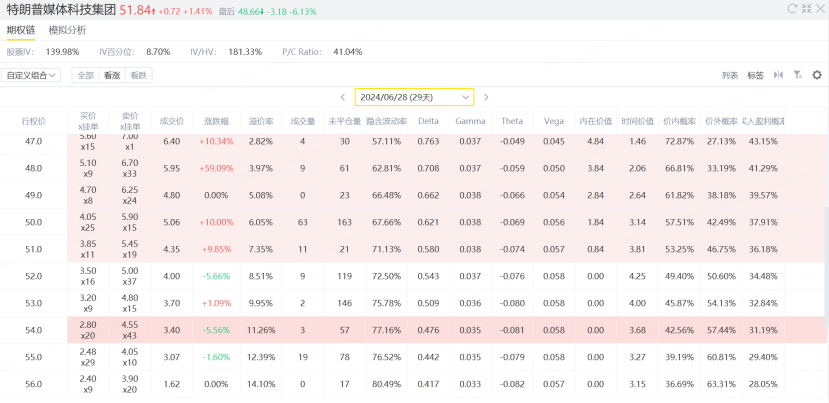Click the Vega column header

click(554, 121)
